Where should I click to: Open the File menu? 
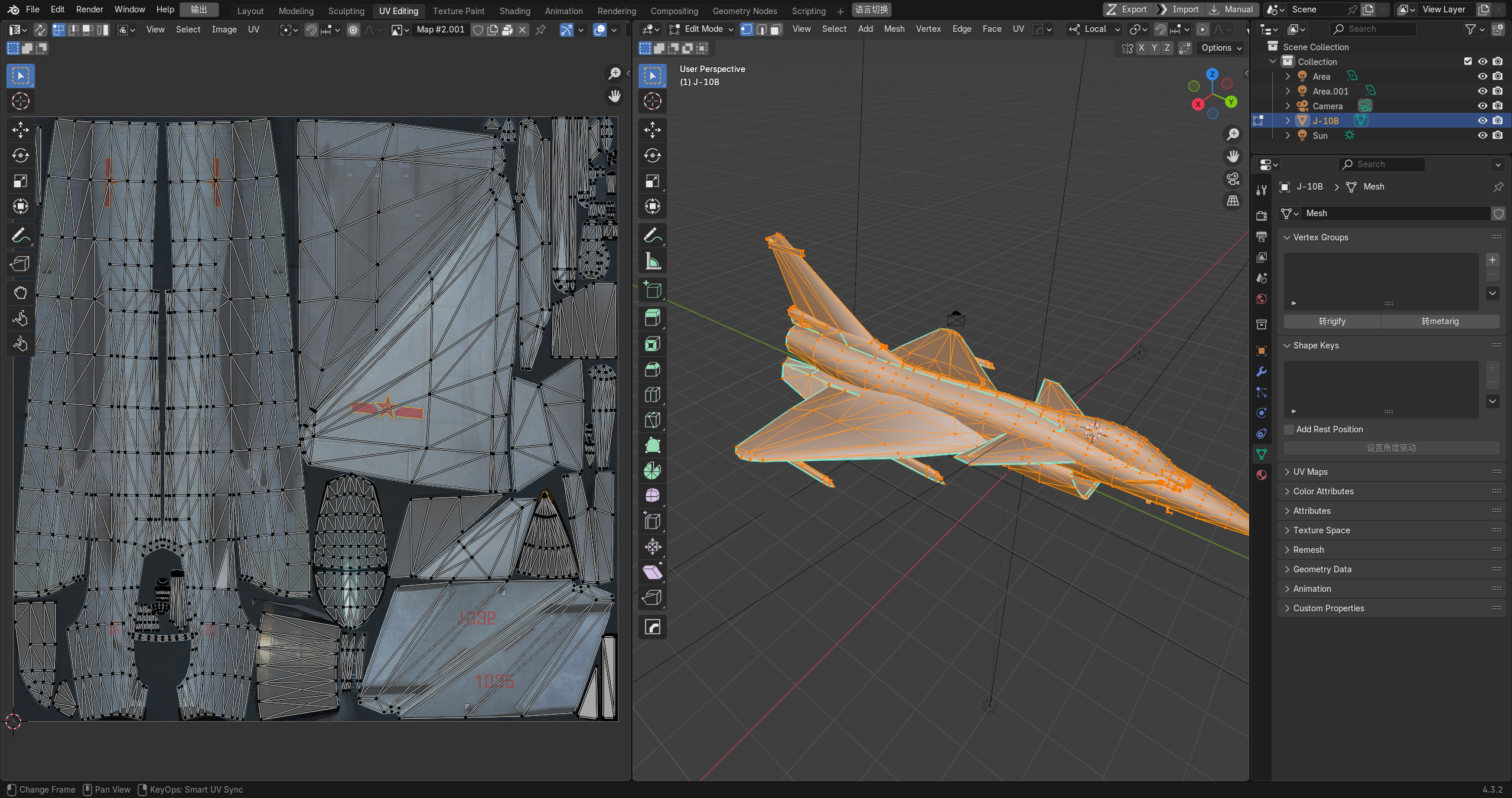point(32,9)
